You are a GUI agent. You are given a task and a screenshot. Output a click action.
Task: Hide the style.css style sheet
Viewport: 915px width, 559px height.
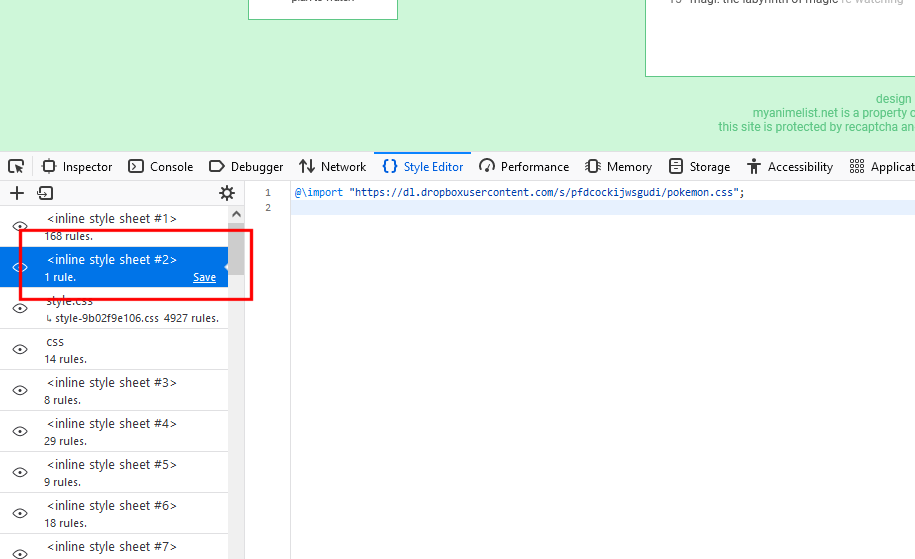[20, 308]
